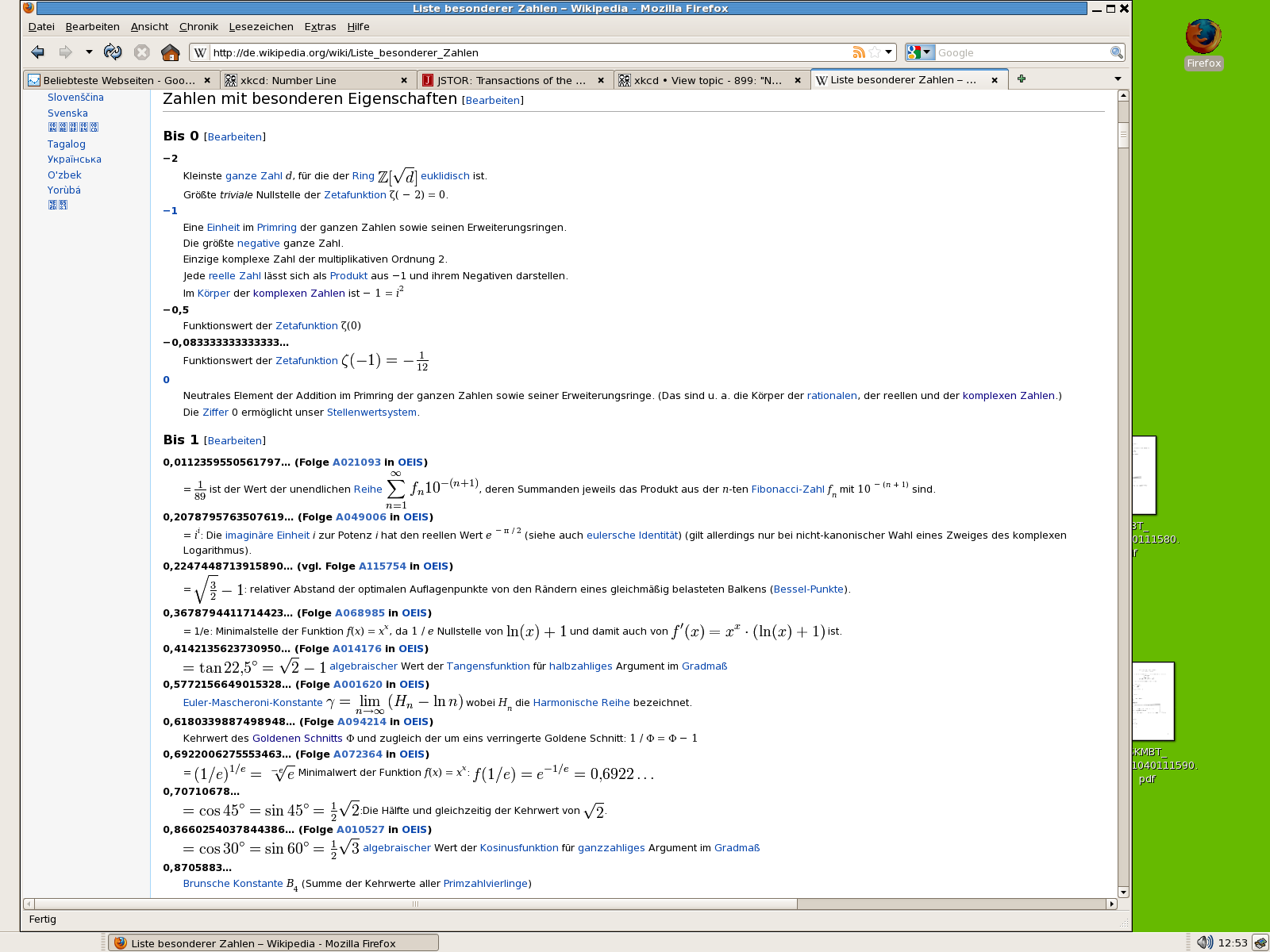Open a new tab with plus icon
Viewport: 1270px width, 952px height.
(1022, 79)
